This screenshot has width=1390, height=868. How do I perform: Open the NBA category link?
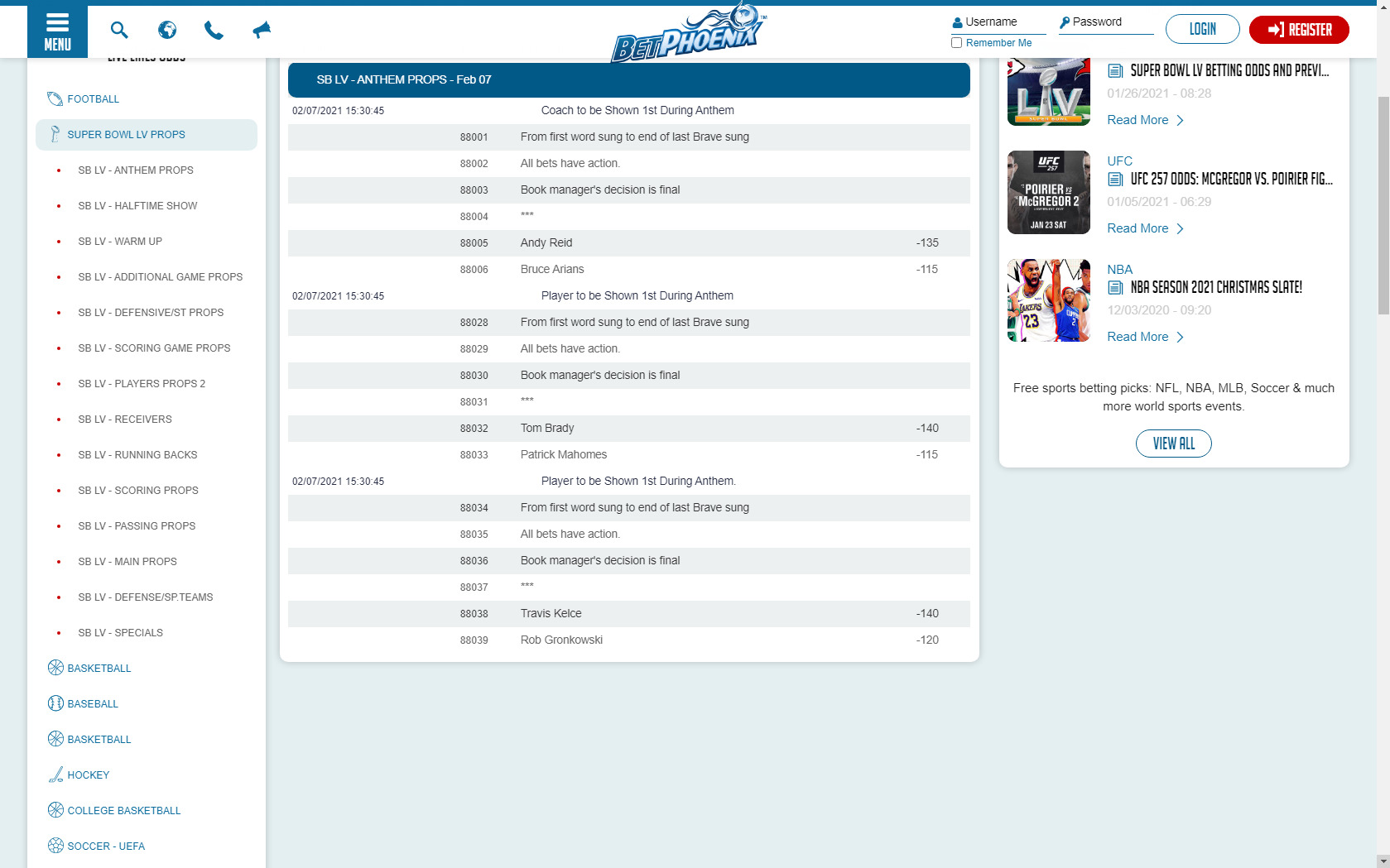click(x=1119, y=270)
